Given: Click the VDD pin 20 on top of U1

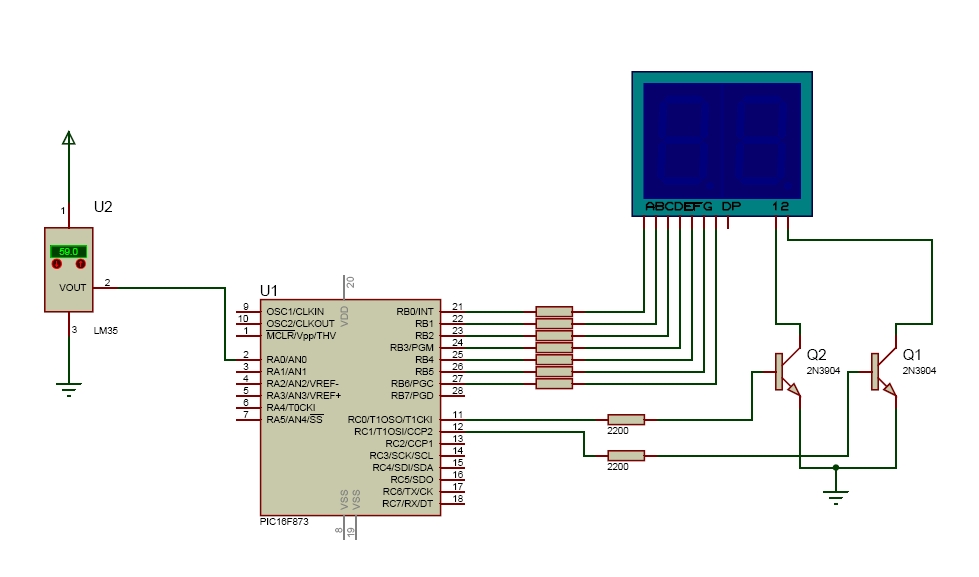Looking at the screenshot, I should click(x=344, y=287).
